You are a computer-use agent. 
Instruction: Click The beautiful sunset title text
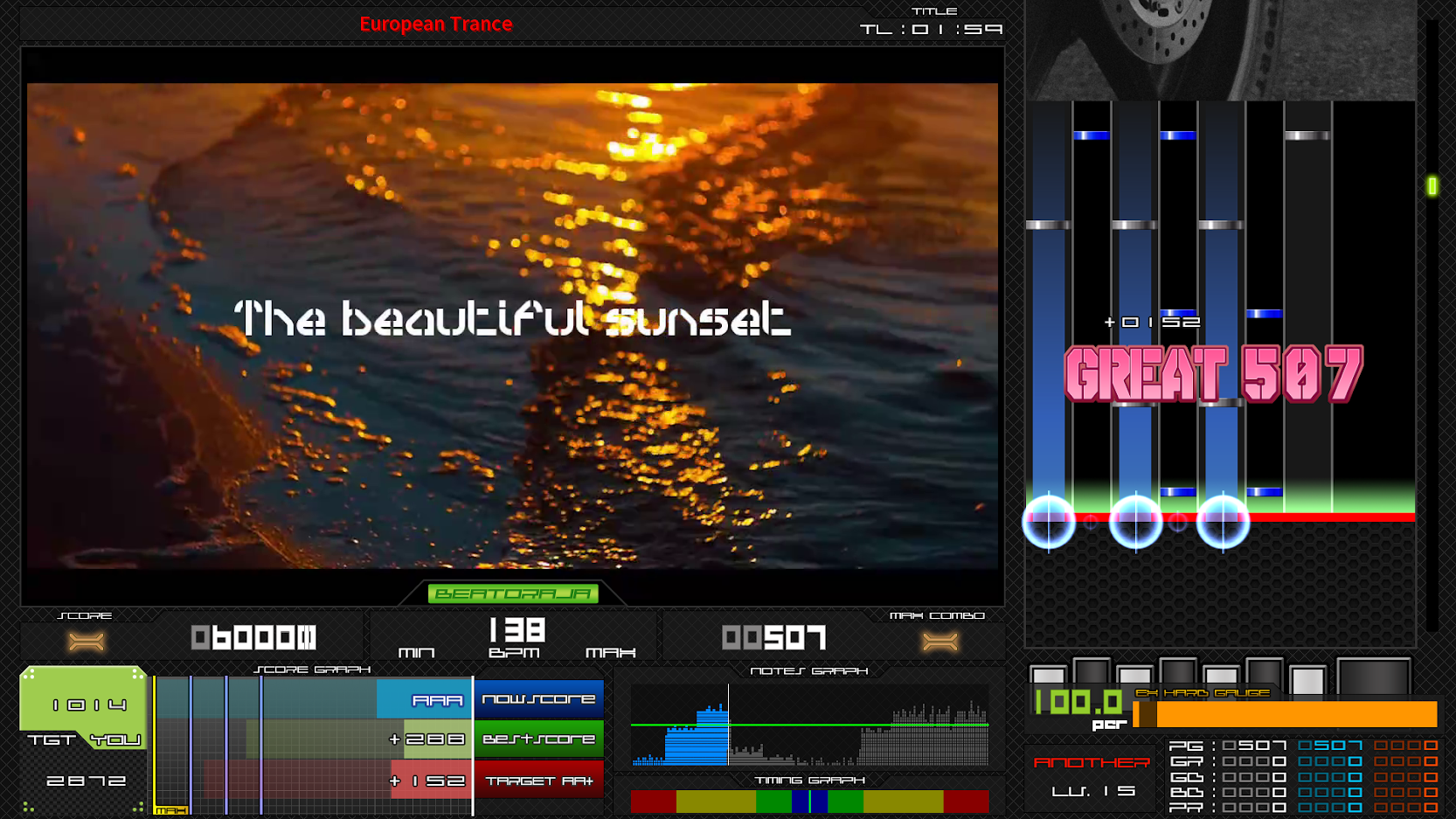click(512, 319)
